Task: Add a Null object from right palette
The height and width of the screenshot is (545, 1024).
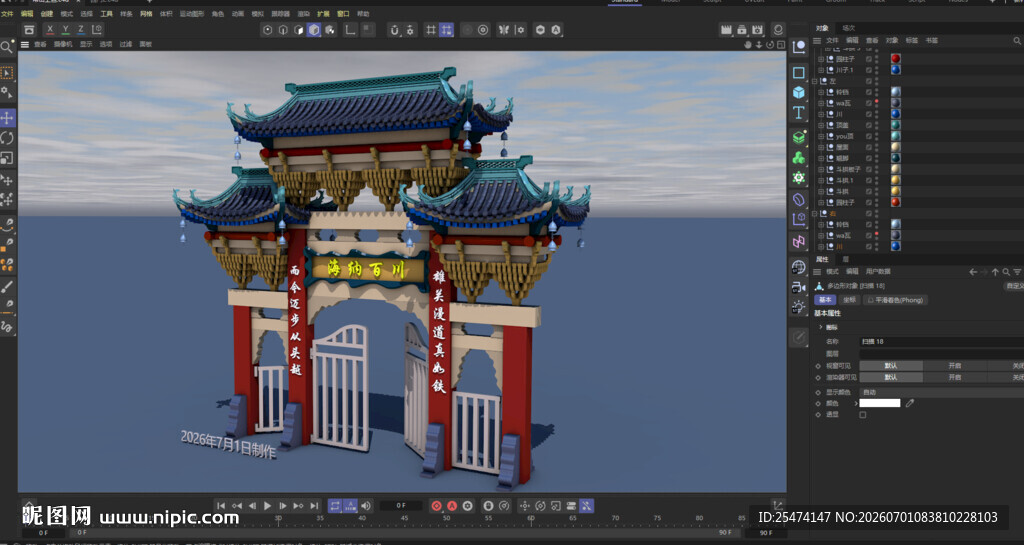Action: tap(798, 47)
